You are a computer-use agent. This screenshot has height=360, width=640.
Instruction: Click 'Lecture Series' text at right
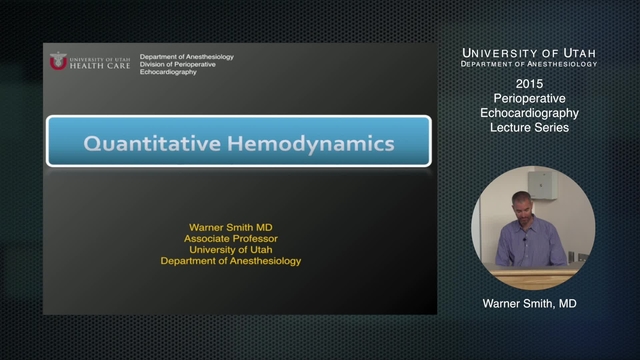coord(529,127)
